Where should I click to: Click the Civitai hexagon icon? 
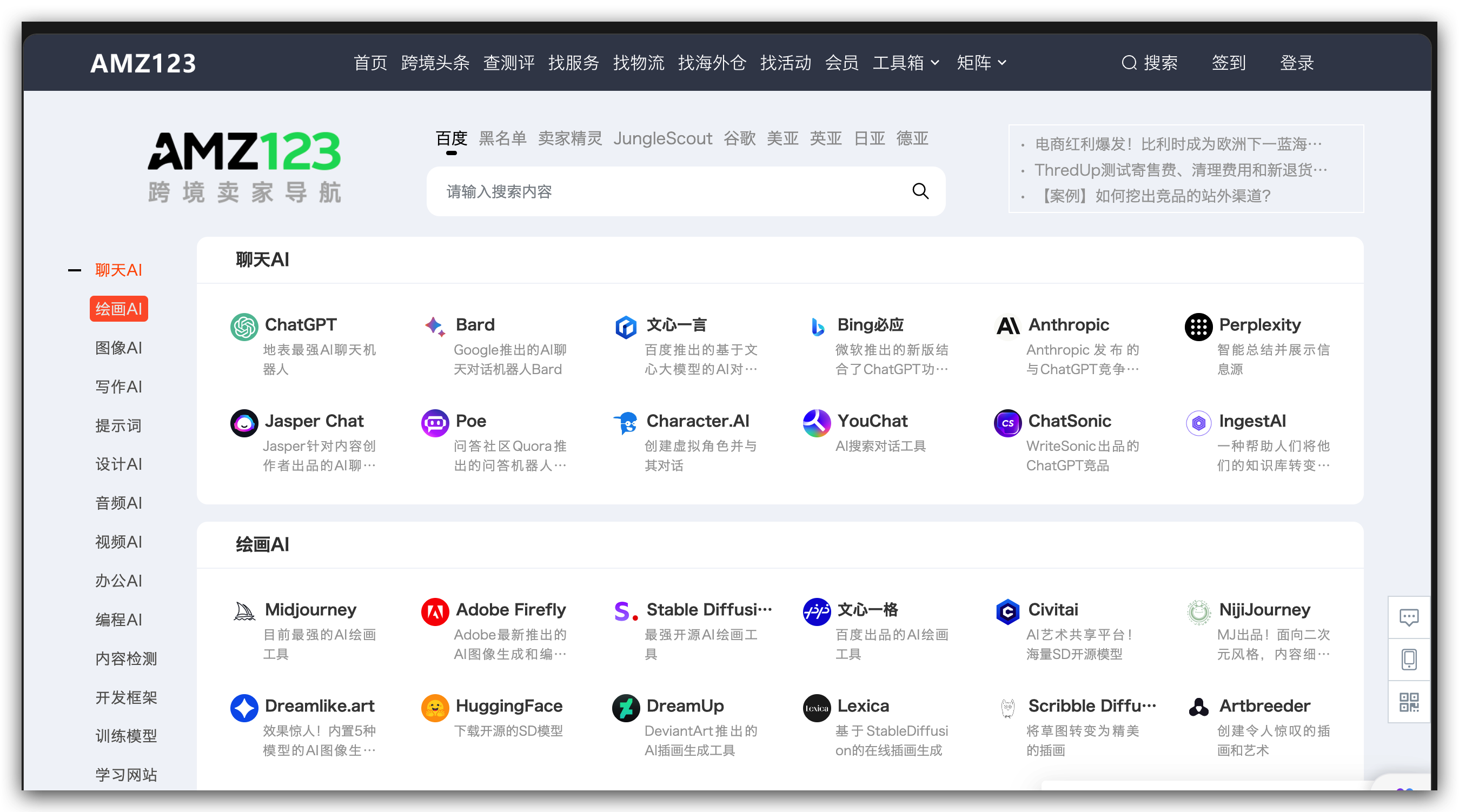(x=1007, y=611)
